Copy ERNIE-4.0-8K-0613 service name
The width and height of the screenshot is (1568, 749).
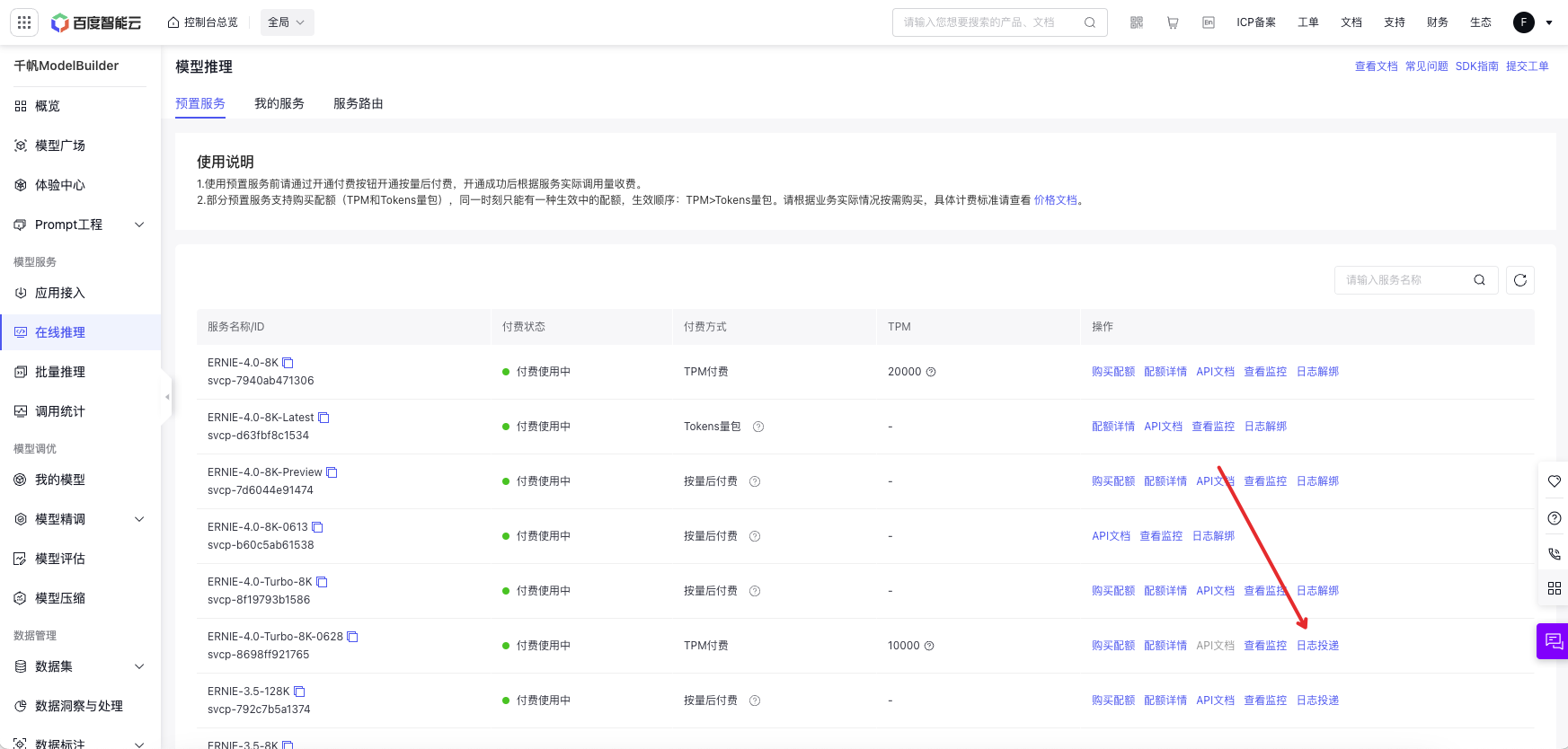pyautogui.click(x=317, y=527)
